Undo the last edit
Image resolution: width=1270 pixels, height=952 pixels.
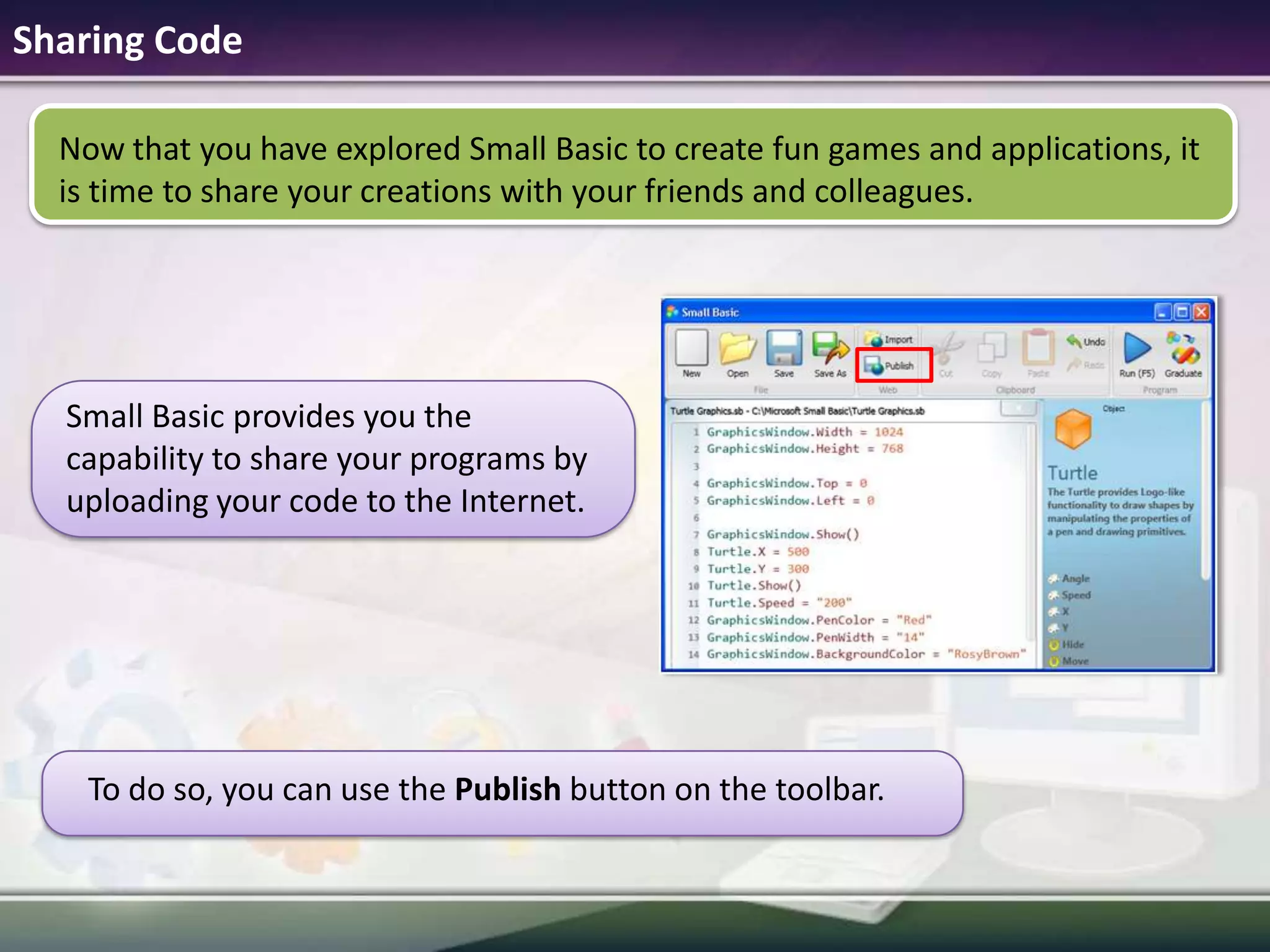pos(1086,341)
